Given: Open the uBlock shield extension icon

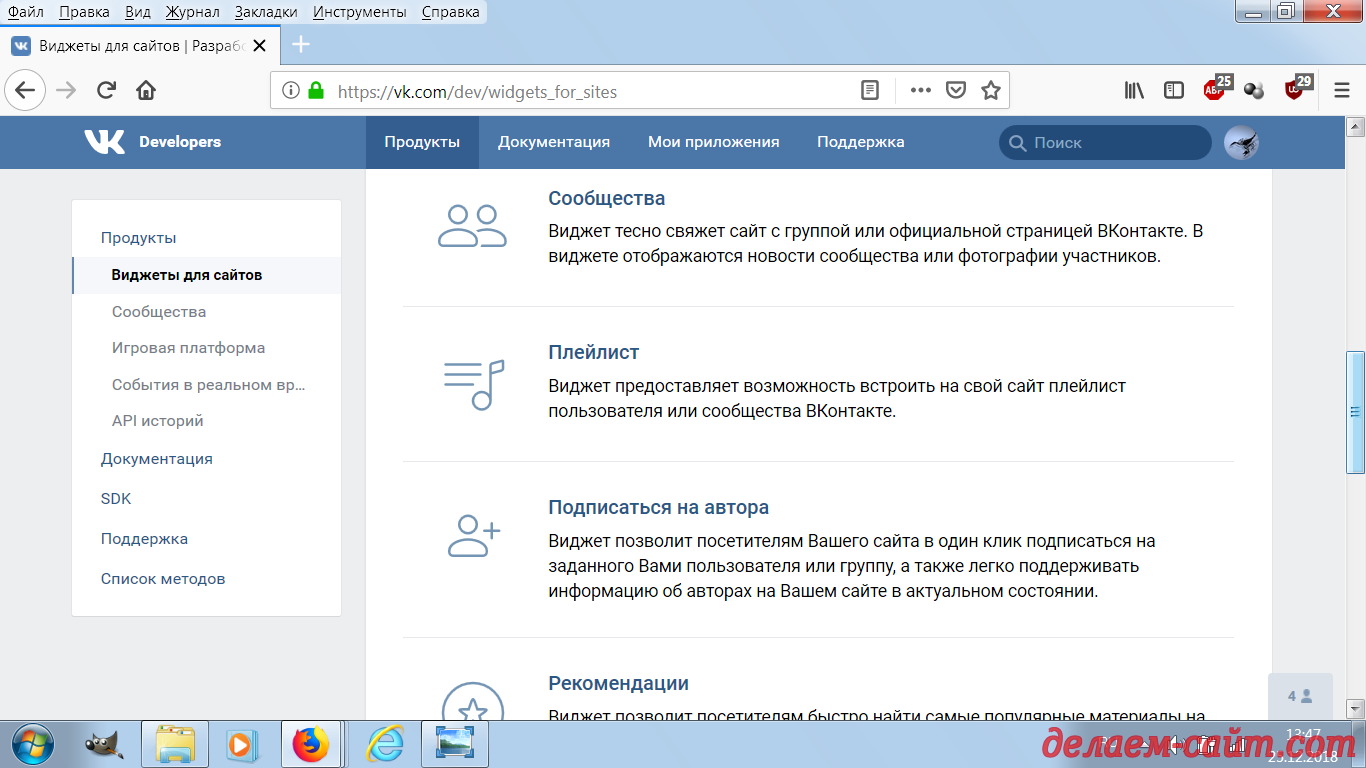Looking at the screenshot, I should point(1297,88).
